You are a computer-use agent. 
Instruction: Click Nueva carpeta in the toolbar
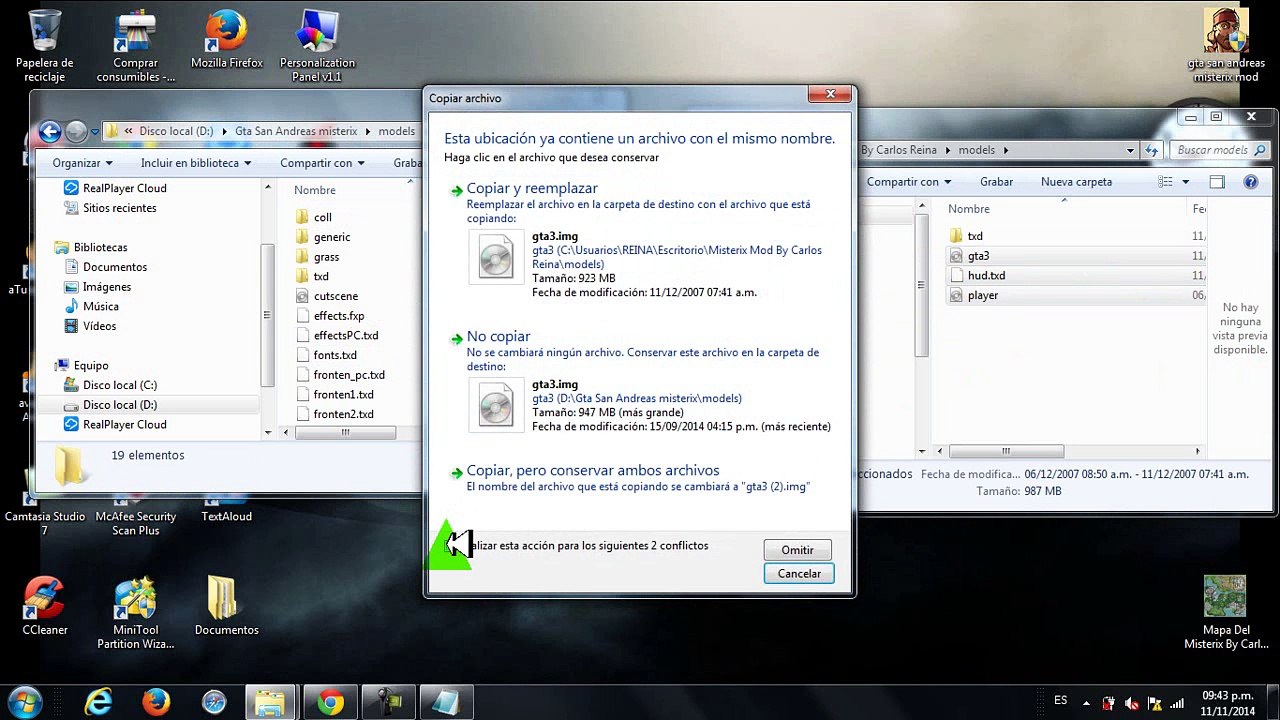click(x=1076, y=182)
